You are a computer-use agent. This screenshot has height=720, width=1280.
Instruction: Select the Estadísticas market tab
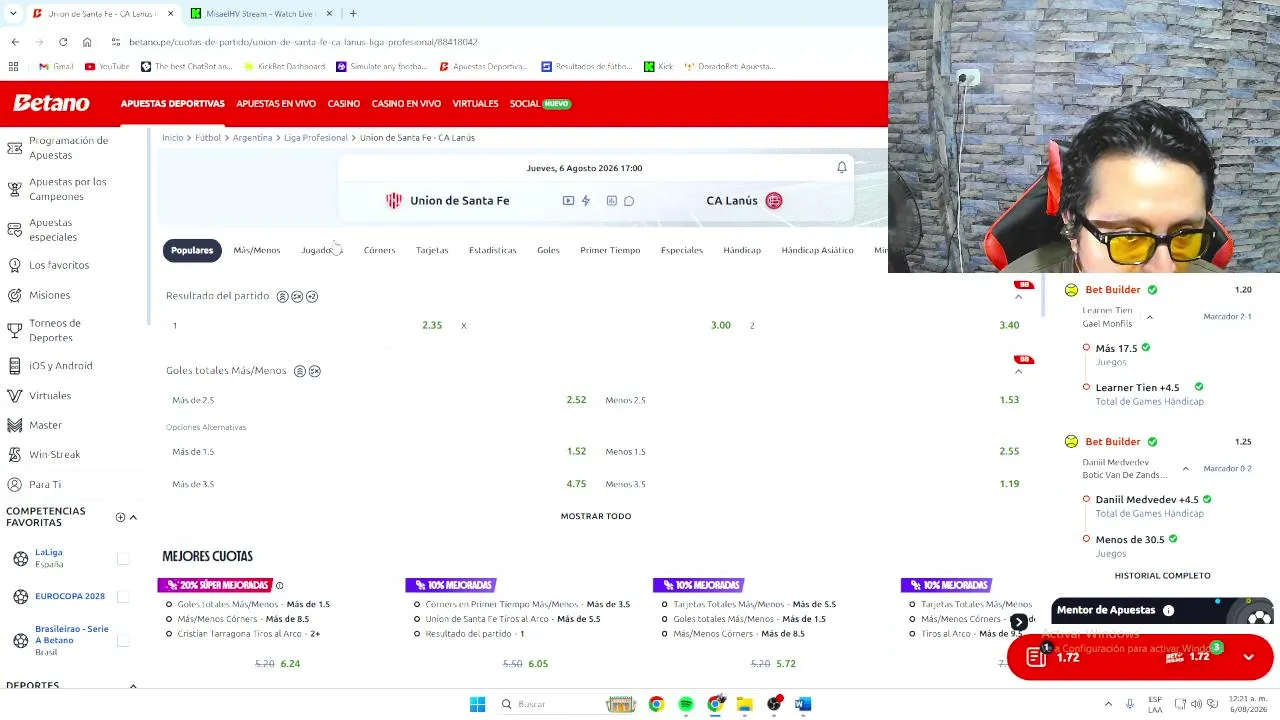tap(493, 250)
